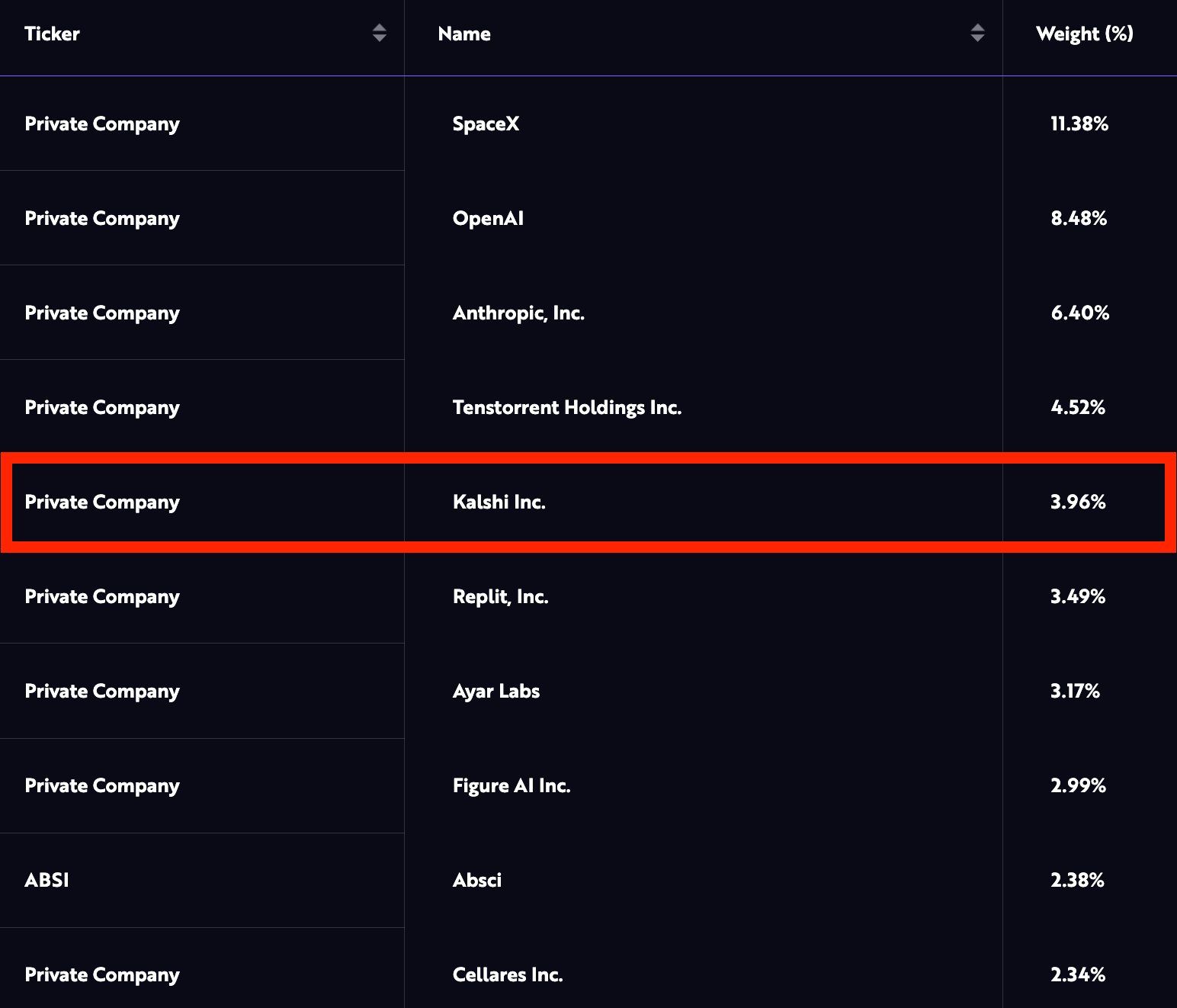
Task: Click the 3.17% weight value
Action: click(1075, 691)
